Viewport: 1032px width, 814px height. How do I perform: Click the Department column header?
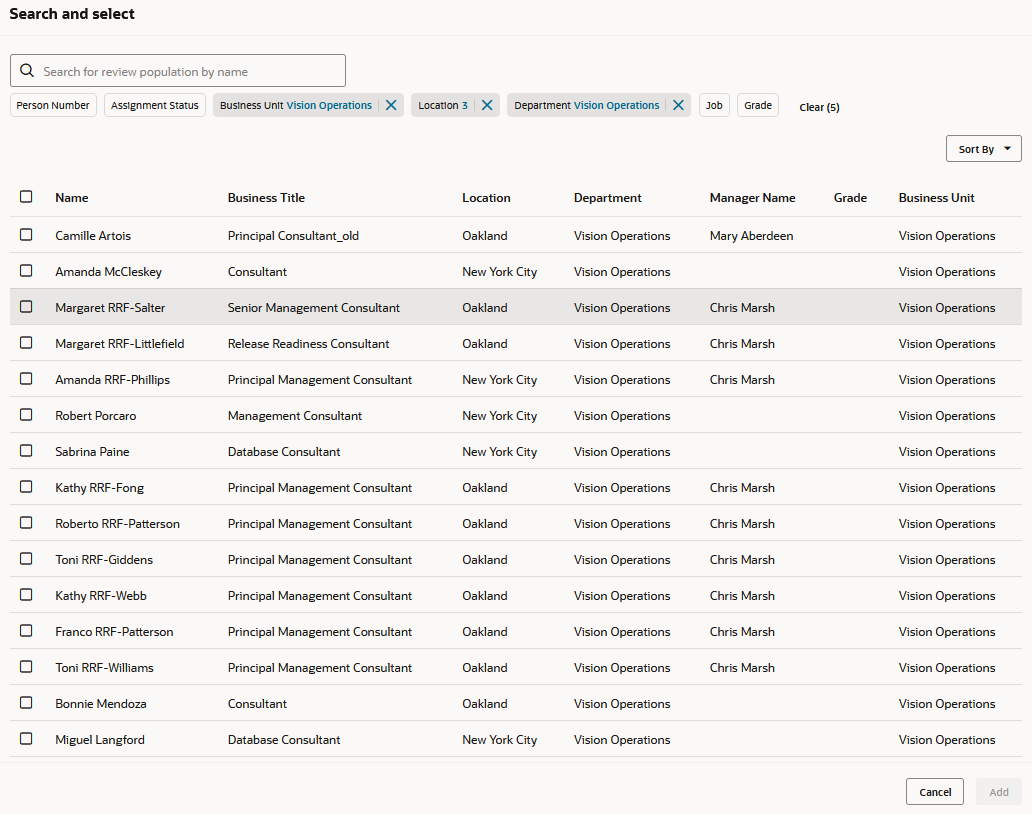point(607,198)
